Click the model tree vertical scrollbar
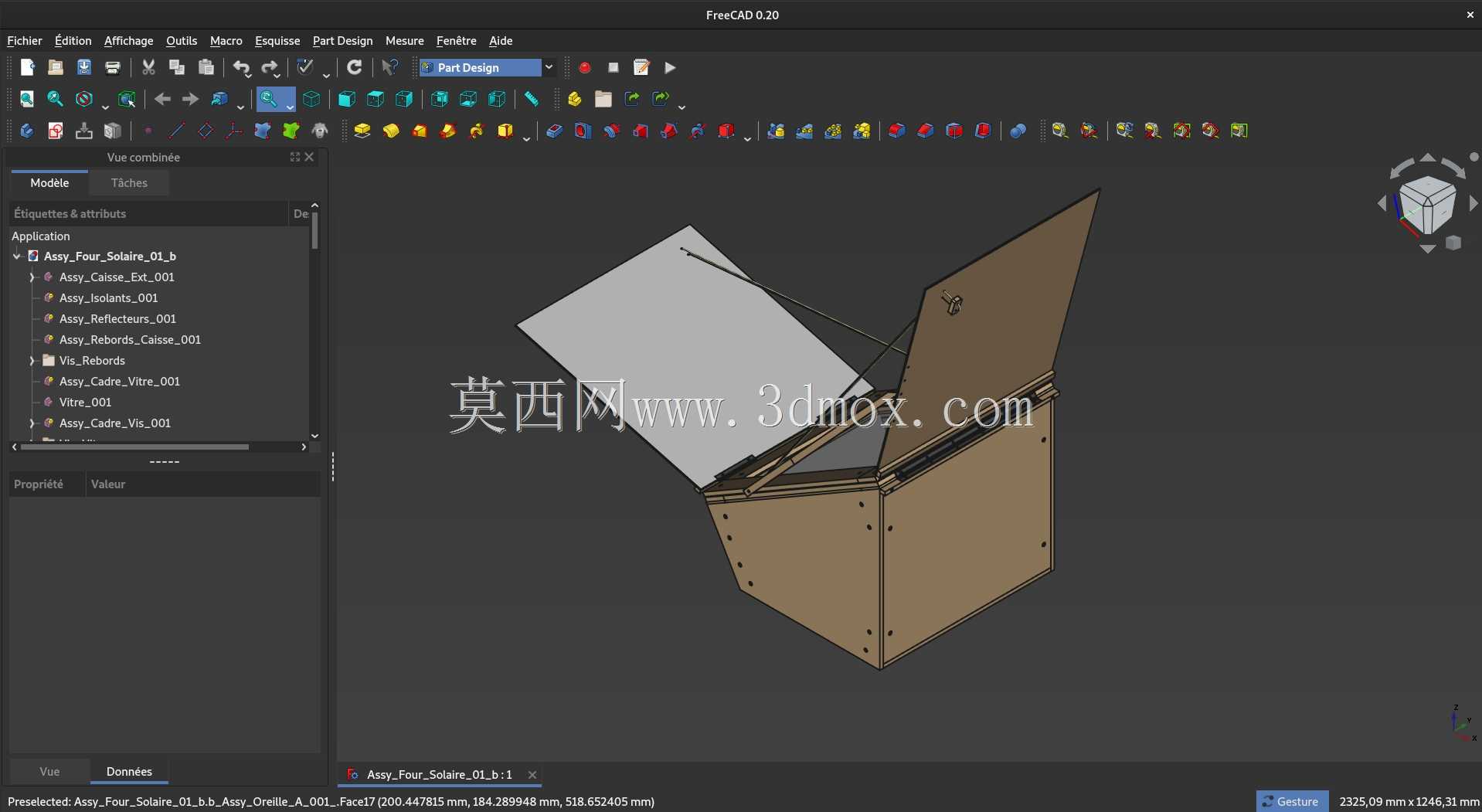 314,230
